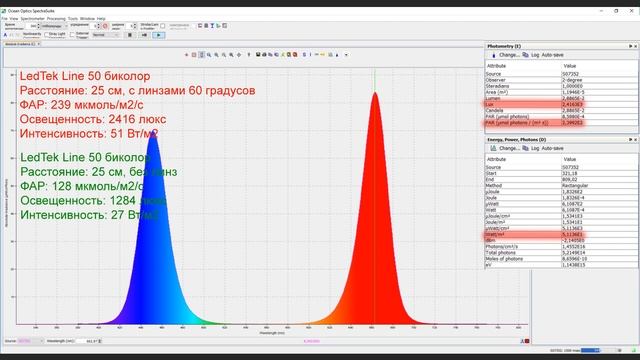Click the red-framed spectrum icon in graph toolbar
Screen dimensions: 640x360
click(295, 54)
